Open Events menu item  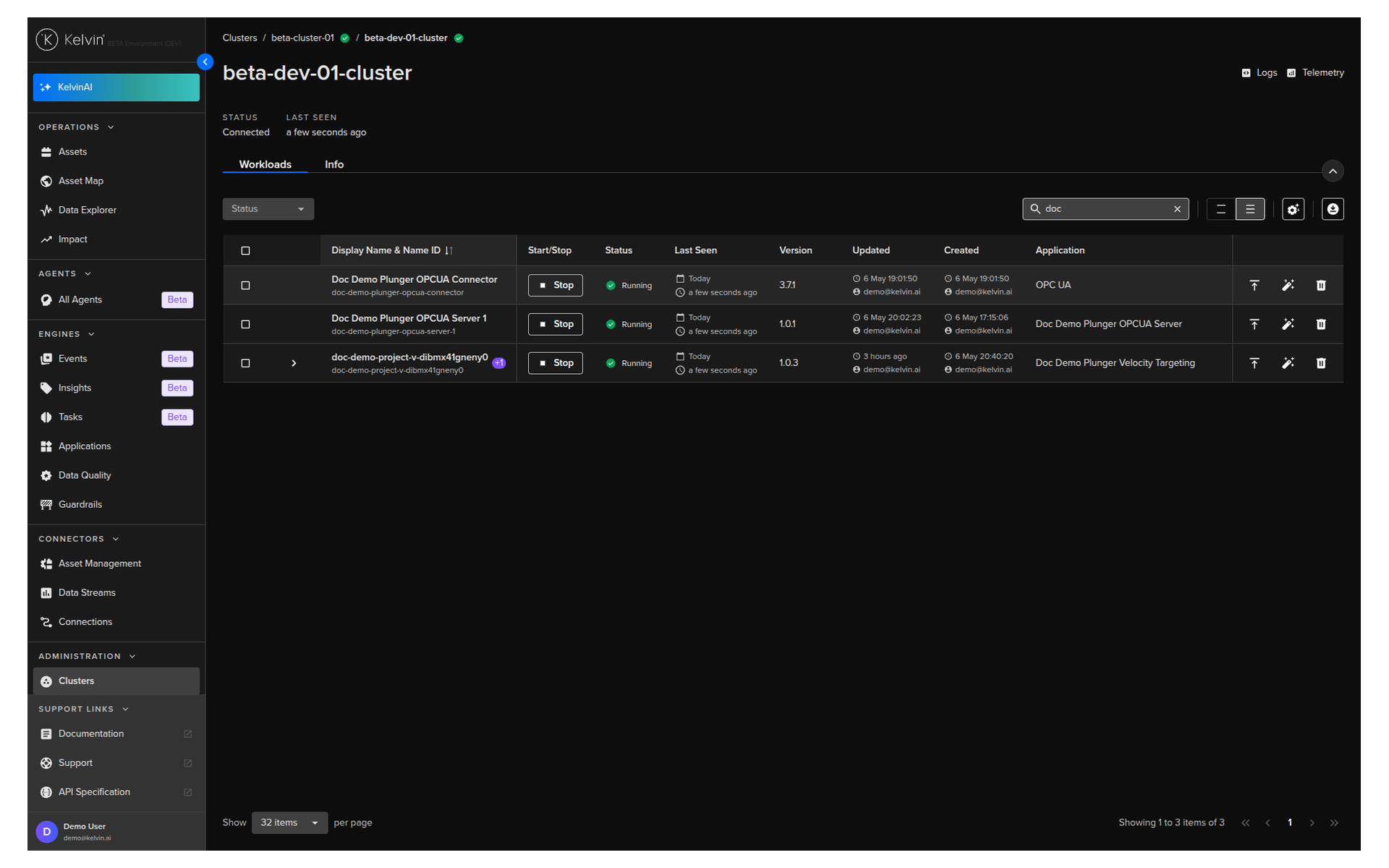click(x=116, y=359)
